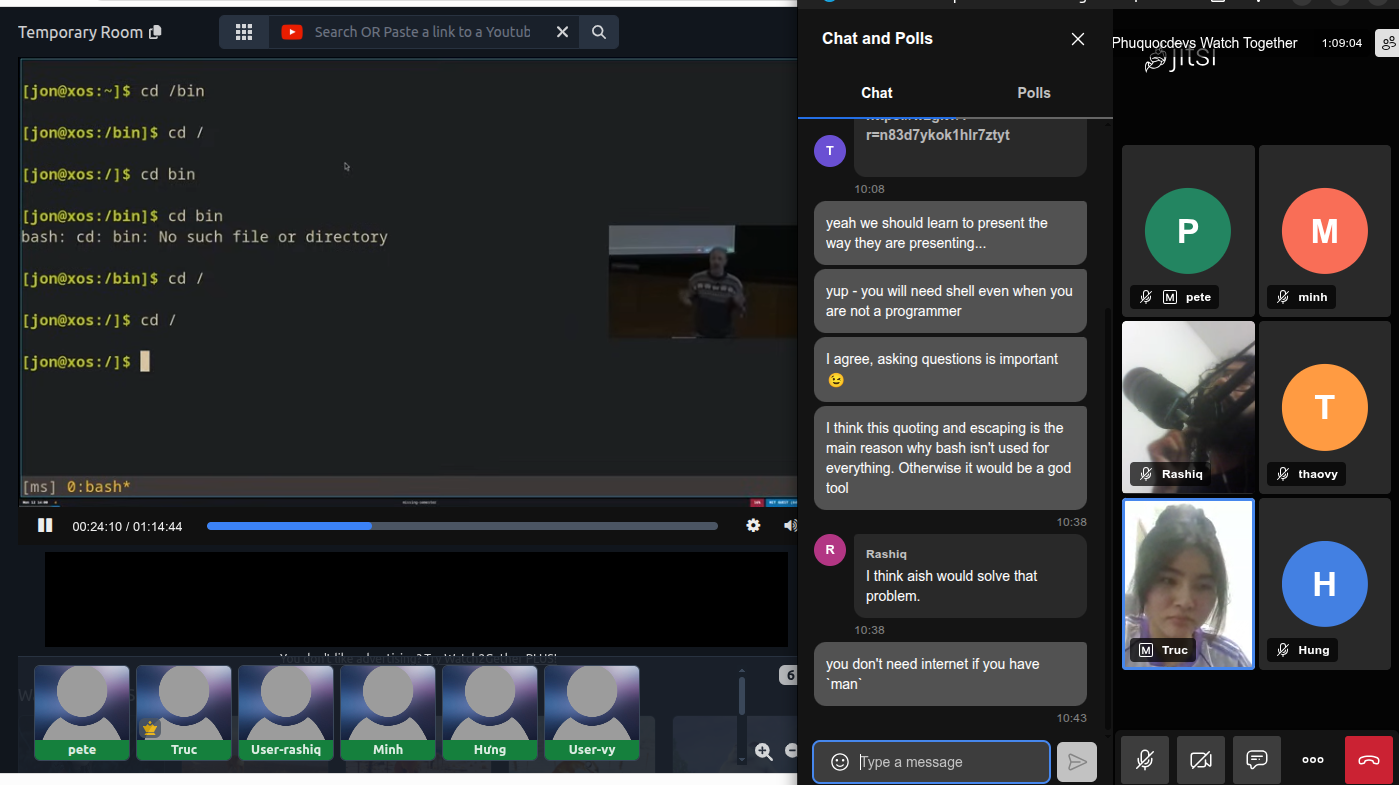Zoom in on user thumbnails
The height and width of the screenshot is (785, 1399).
763,751
